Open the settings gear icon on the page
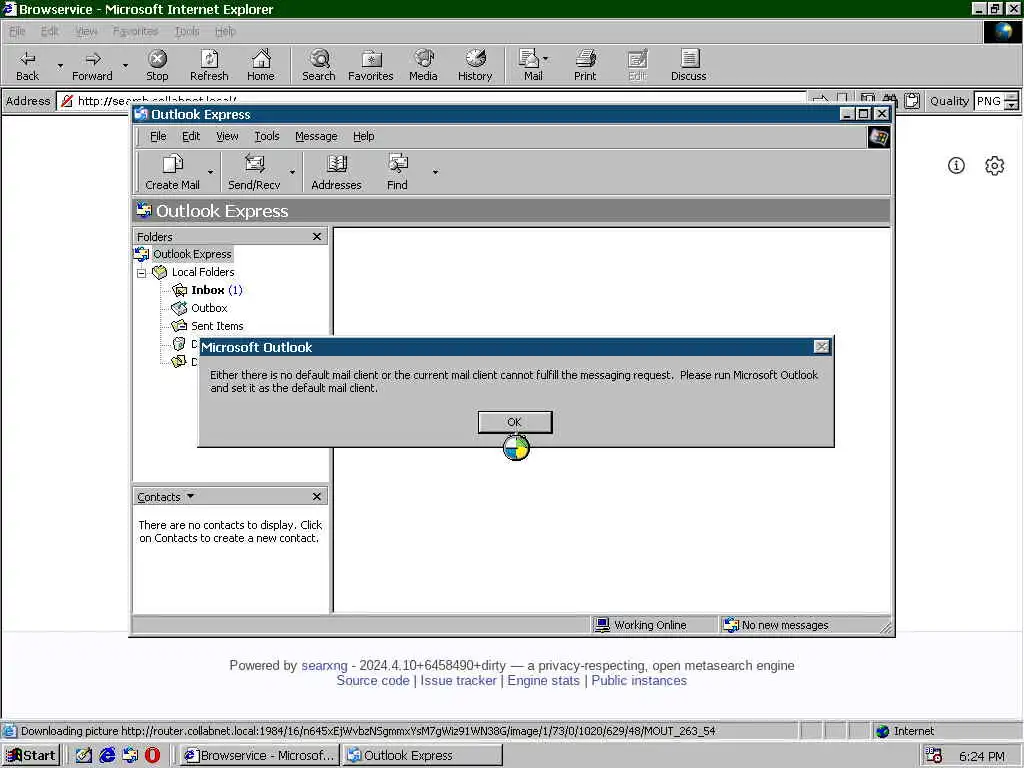1024x768 pixels. 994,166
